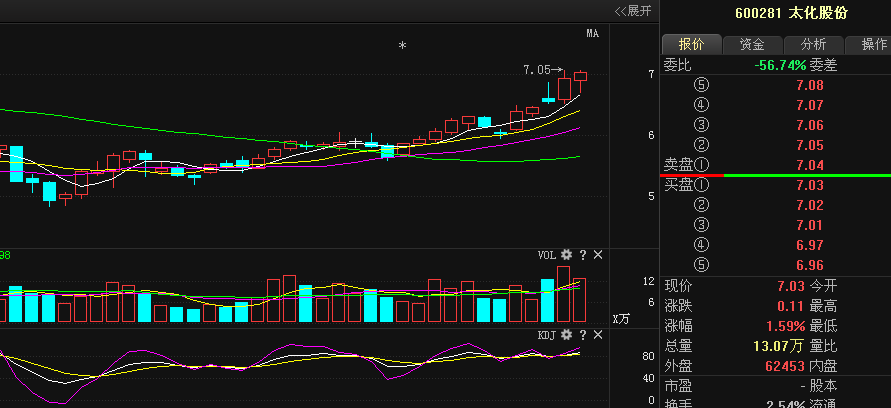Select sell level 1 price 7.04
Viewport: 891px width, 408px height.
coord(809,164)
